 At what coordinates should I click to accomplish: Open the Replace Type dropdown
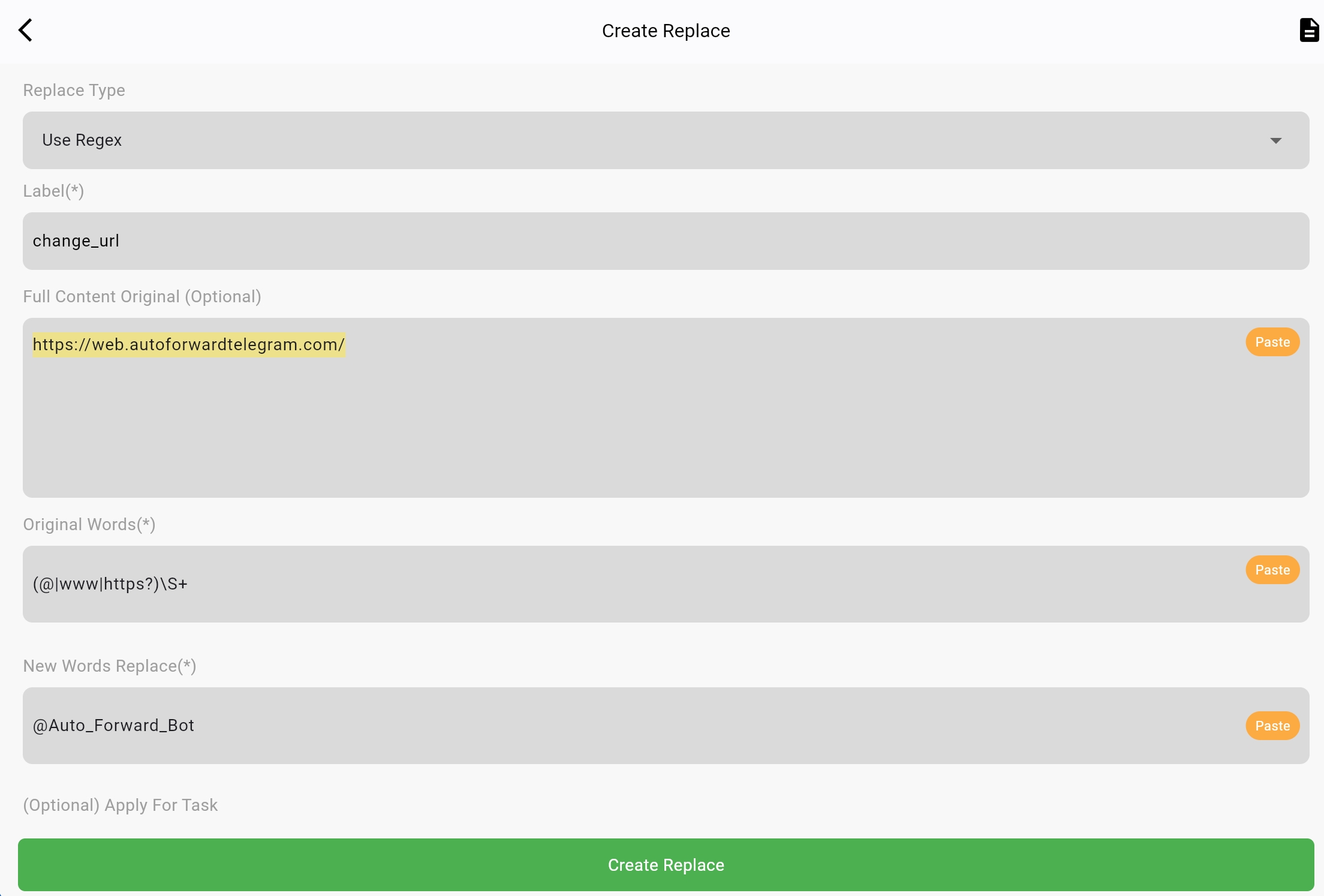pyautogui.click(x=666, y=140)
